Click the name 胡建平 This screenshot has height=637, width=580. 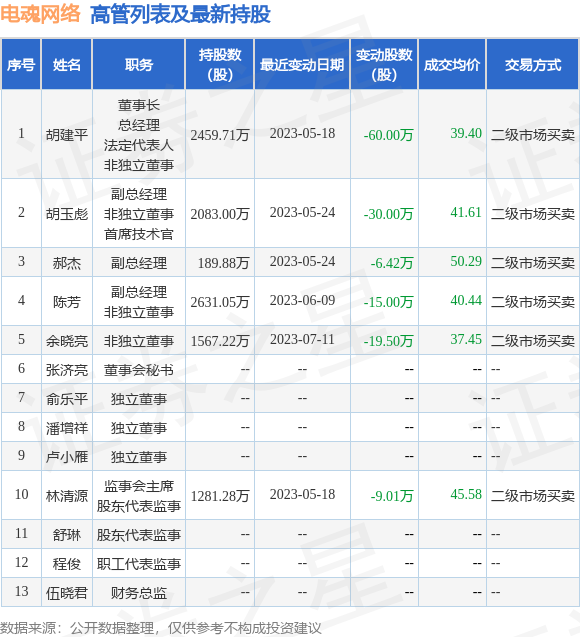[67, 134]
